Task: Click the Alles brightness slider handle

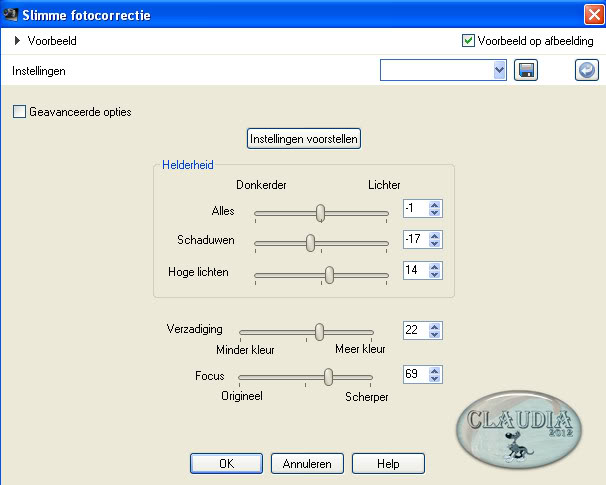Action: [320, 213]
